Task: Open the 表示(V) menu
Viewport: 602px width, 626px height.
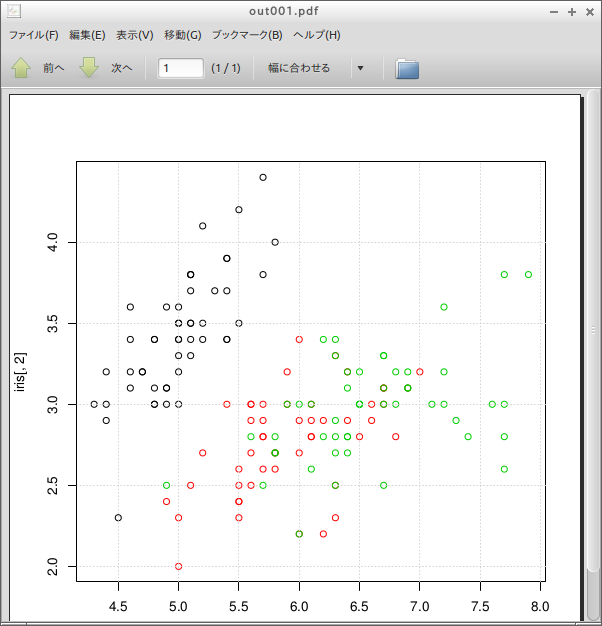Action: pos(134,35)
